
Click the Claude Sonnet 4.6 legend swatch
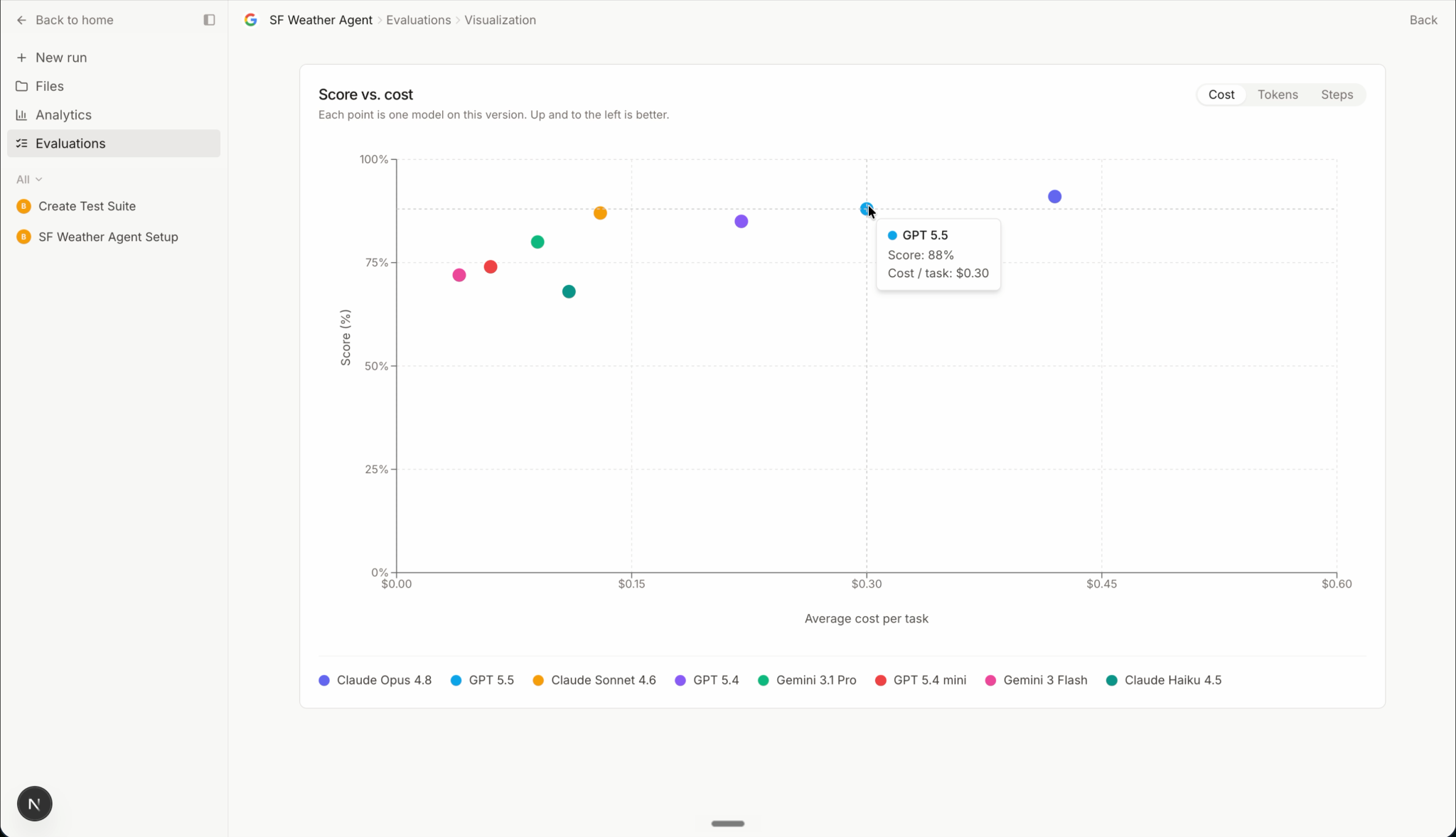pyautogui.click(x=538, y=680)
